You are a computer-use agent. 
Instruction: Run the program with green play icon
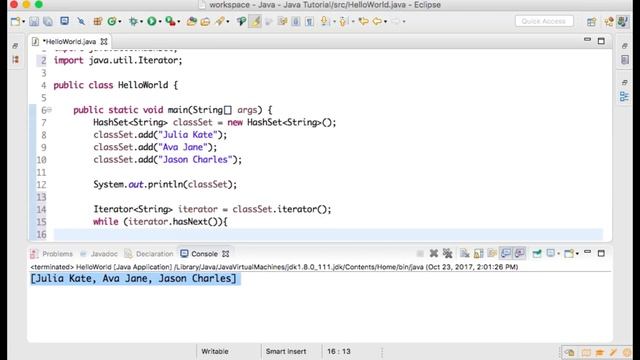(151, 21)
